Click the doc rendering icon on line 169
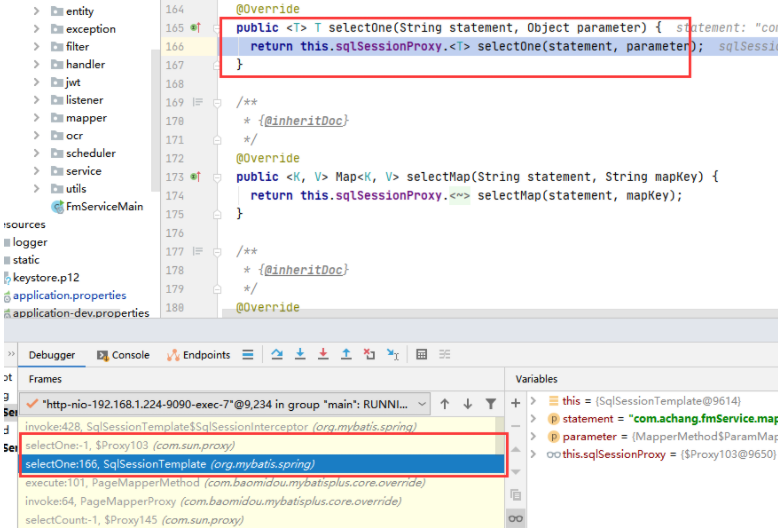The image size is (778, 528). point(197,102)
